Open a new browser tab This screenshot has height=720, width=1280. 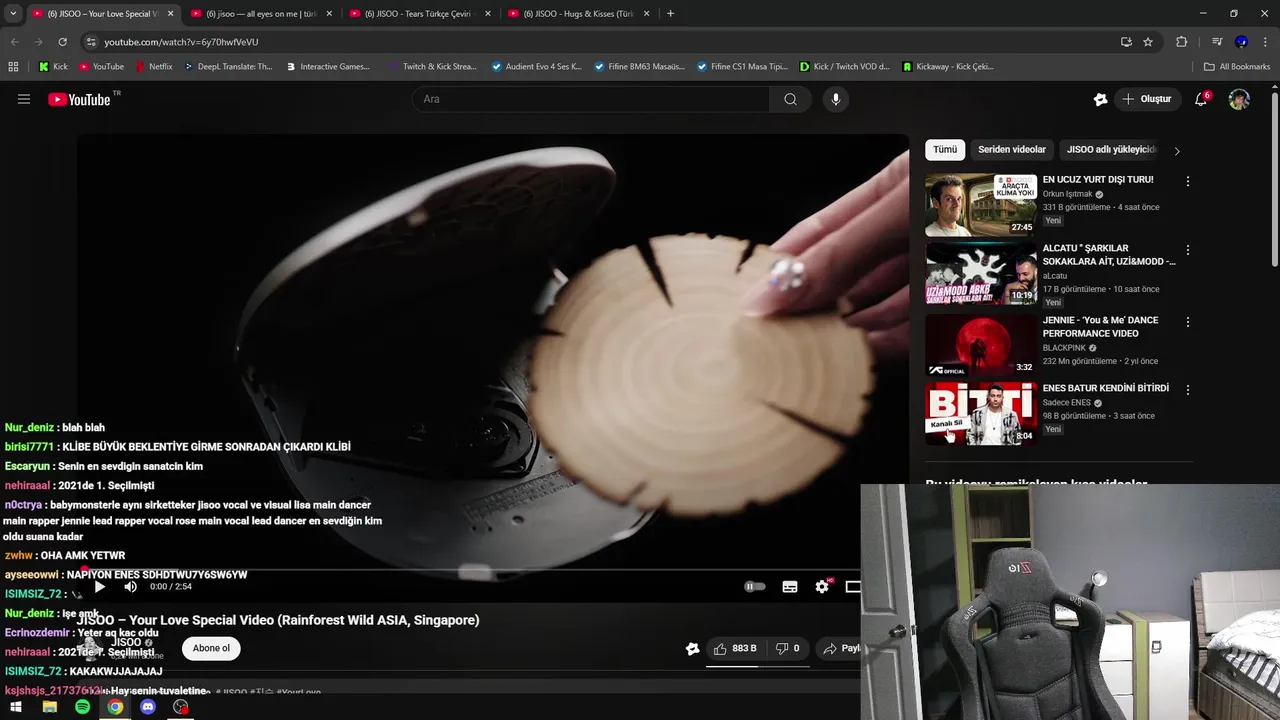670,14
